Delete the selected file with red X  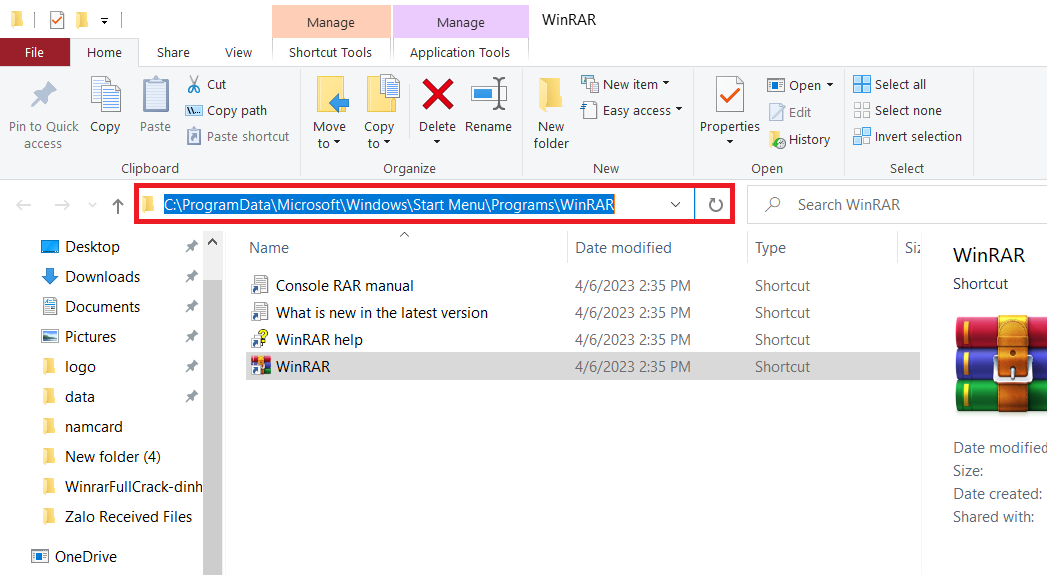click(437, 94)
